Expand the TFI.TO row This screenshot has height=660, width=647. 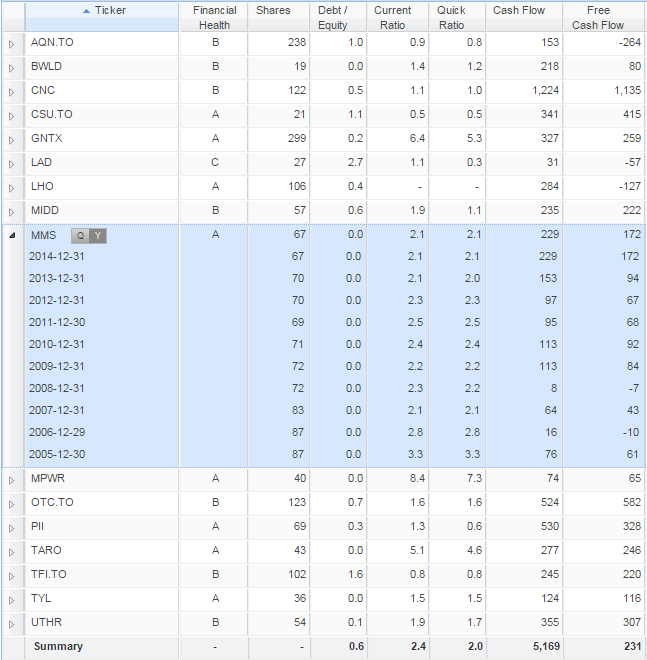pos(12,576)
